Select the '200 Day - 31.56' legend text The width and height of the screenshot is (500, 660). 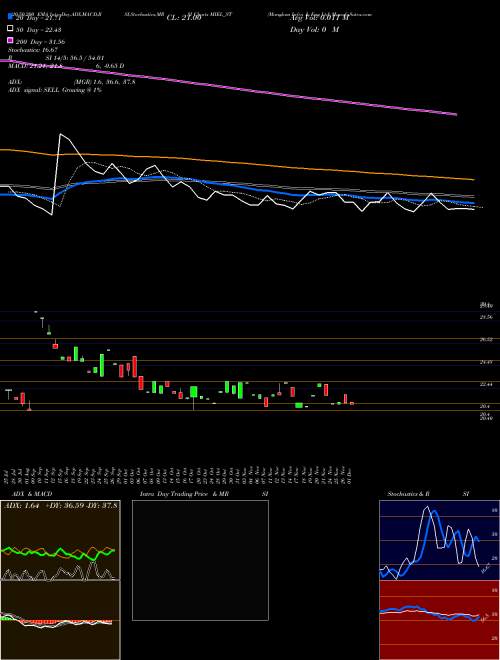click(x=40, y=41)
